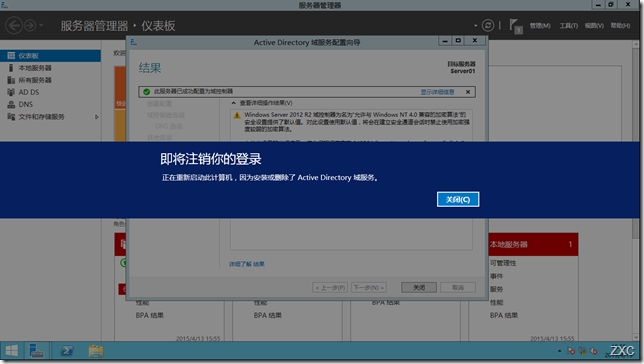Click the 上一步(P) button
This screenshot has width=644, height=364.
[330, 288]
